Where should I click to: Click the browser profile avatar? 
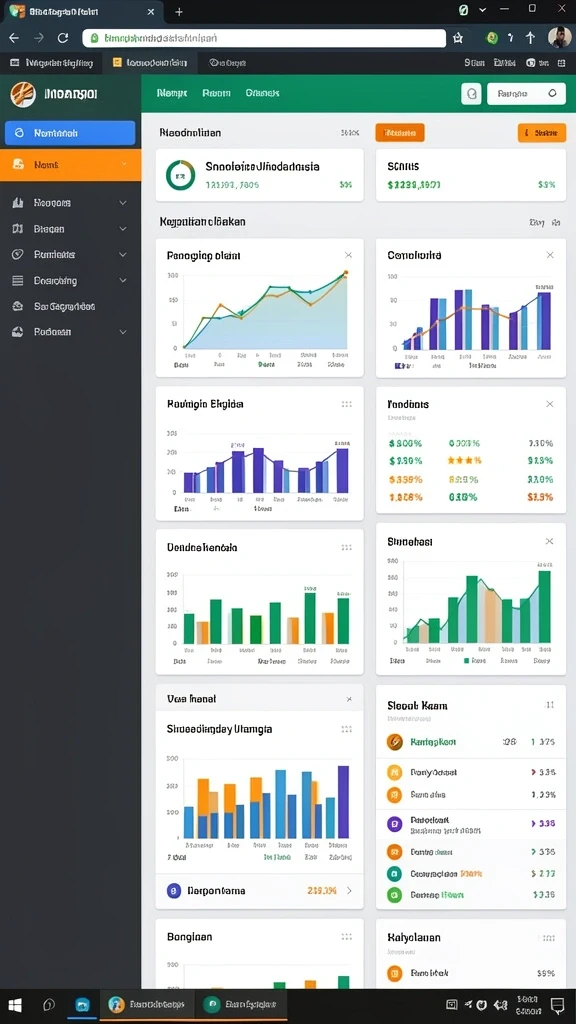click(x=559, y=37)
